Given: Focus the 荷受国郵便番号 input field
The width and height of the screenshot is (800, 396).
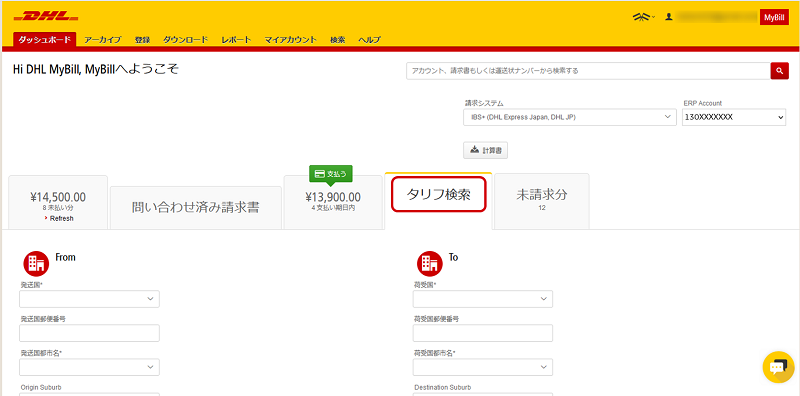Looking at the screenshot, I should tap(483, 333).
